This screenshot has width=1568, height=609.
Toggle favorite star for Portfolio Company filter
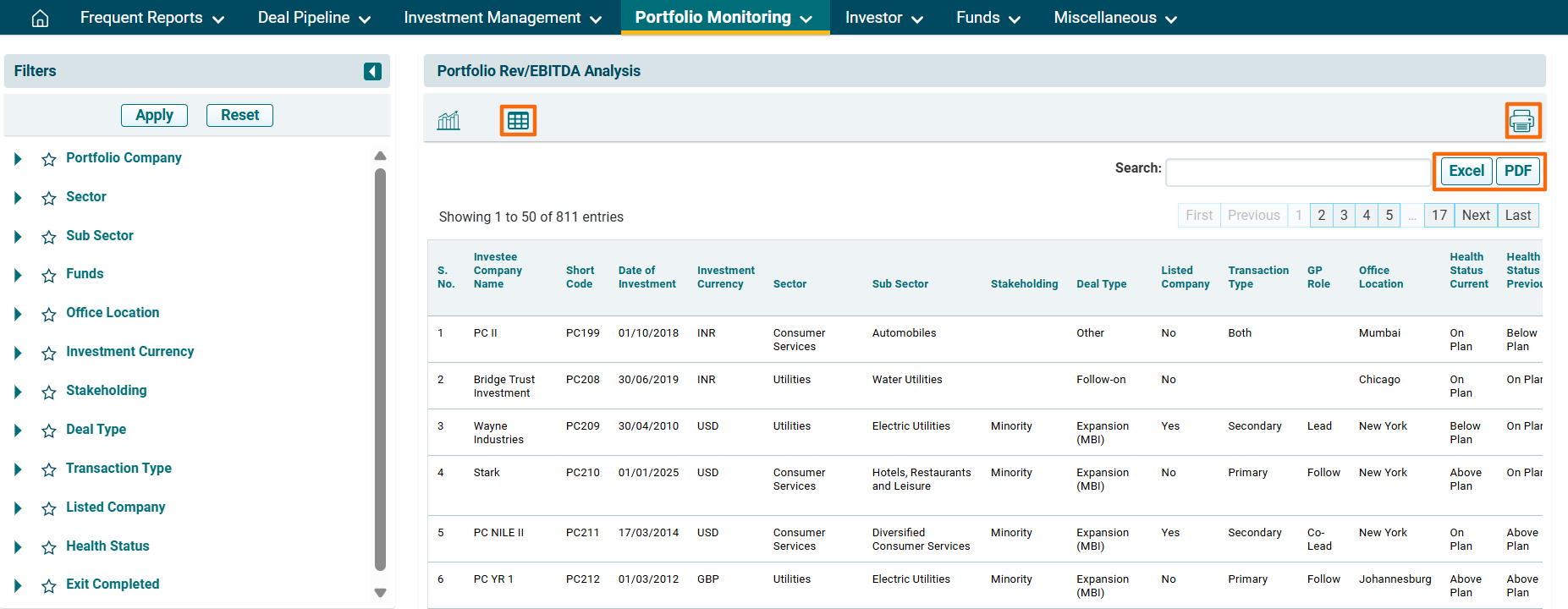coord(49,159)
